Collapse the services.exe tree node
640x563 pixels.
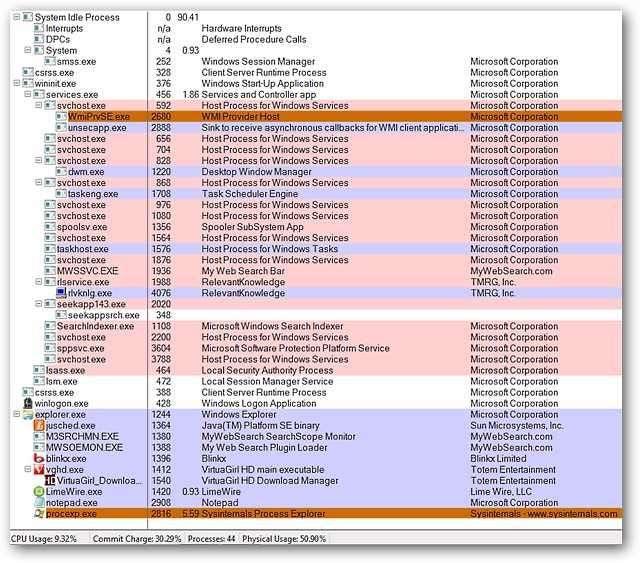click(x=28, y=94)
